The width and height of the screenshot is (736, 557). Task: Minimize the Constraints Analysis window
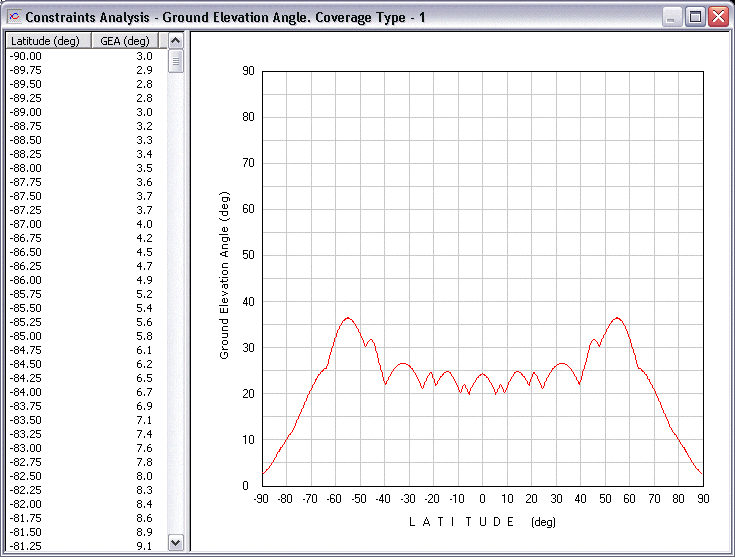[672, 17]
